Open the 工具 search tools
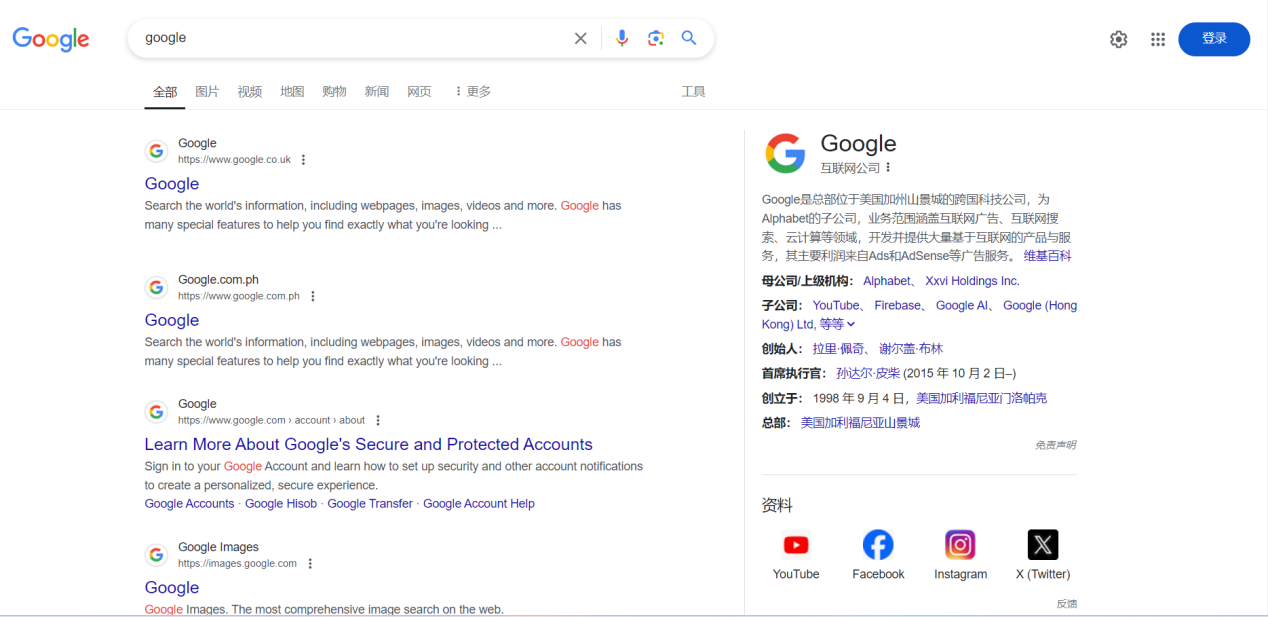 click(x=693, y=91)
